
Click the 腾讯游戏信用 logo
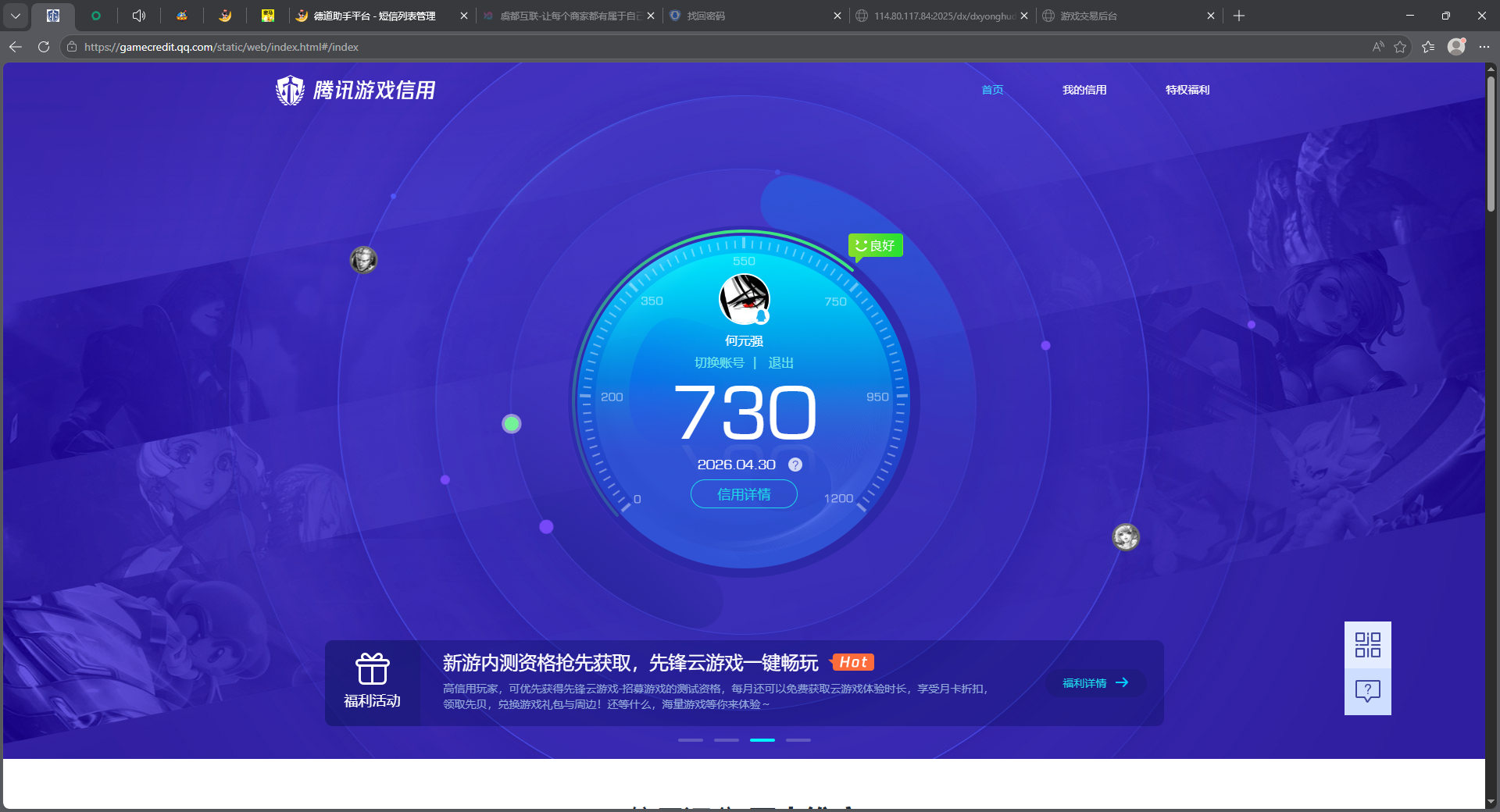coord(355,91)
